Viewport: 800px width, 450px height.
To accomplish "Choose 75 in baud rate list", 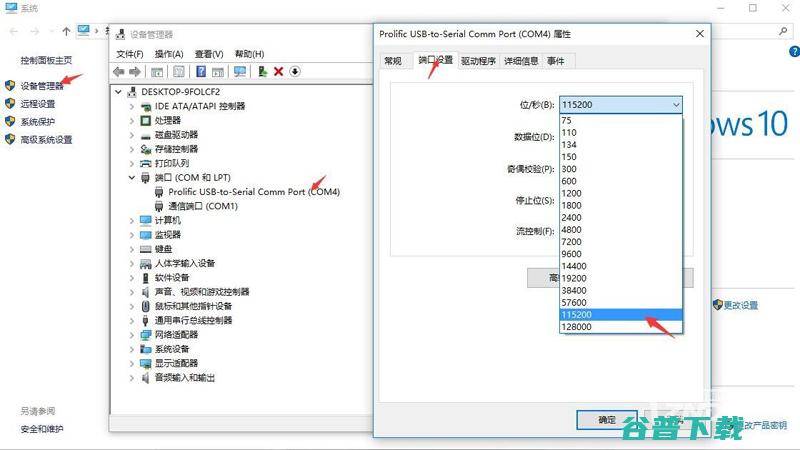I will [x=621, y=120].
